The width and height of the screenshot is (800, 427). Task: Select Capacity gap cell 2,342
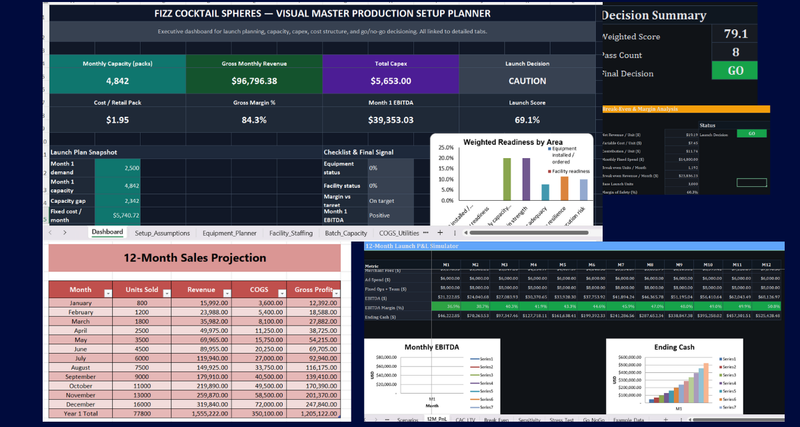pos(117,201)
